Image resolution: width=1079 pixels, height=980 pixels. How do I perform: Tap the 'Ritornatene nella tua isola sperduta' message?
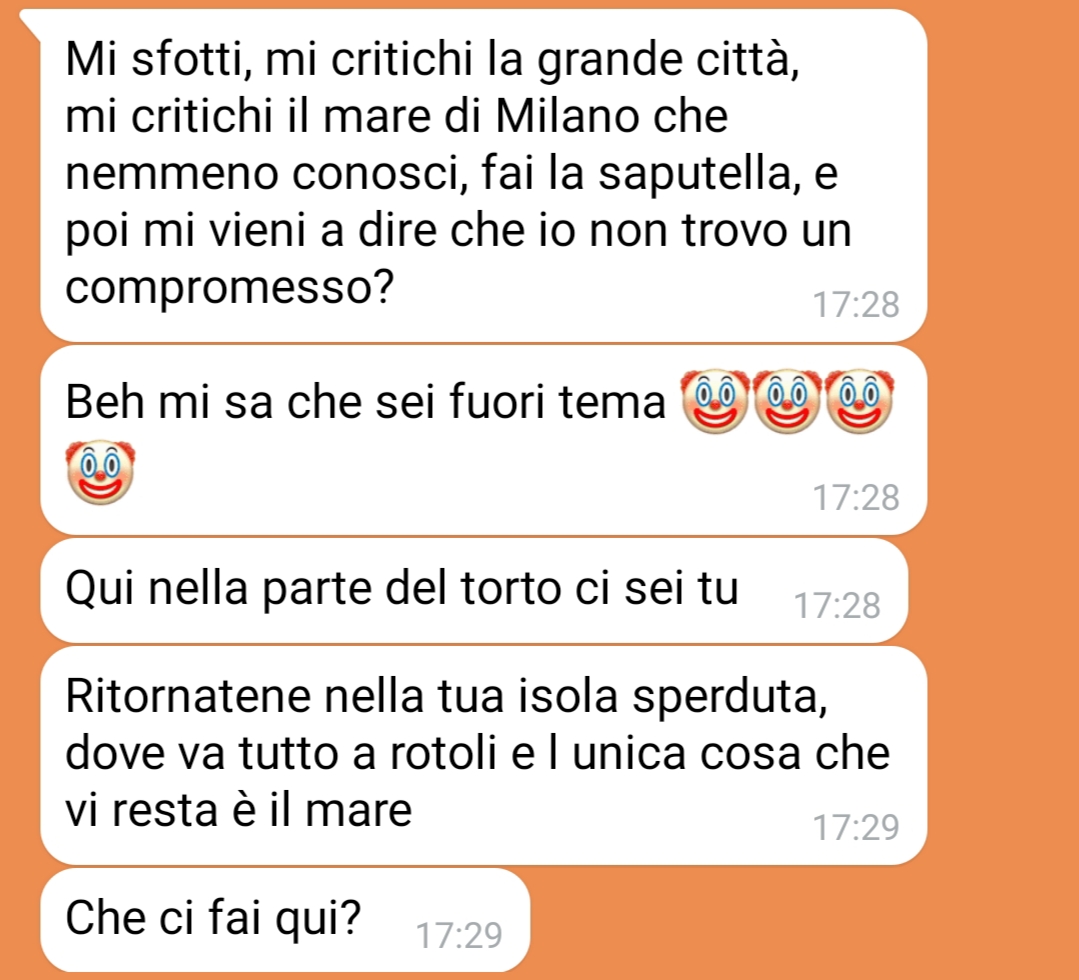tap(484, 756)
